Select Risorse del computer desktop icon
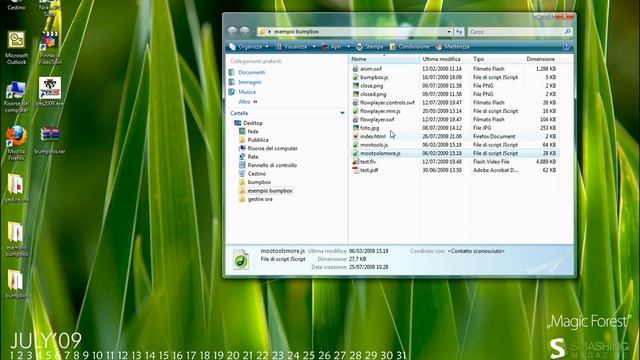The height and width of the screenshot is (360, 640). click(x=16, y=96)
